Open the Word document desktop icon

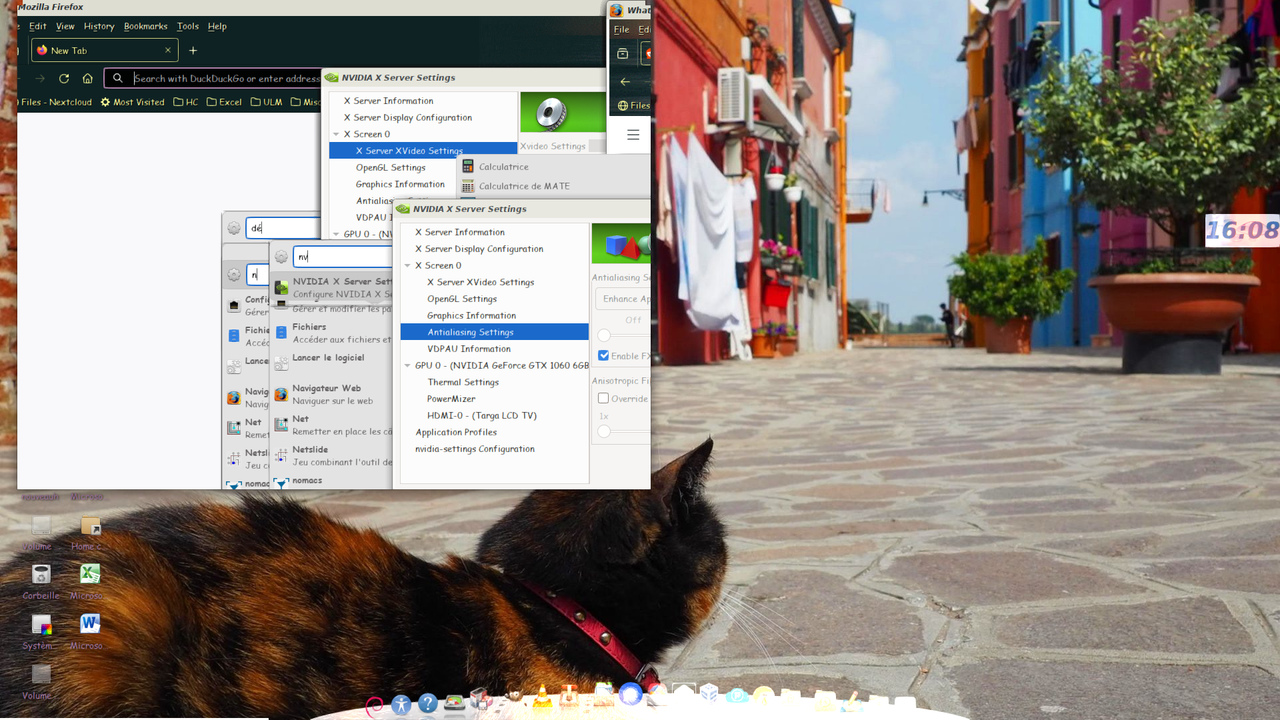pyautogui.click(x=89, y=630)
